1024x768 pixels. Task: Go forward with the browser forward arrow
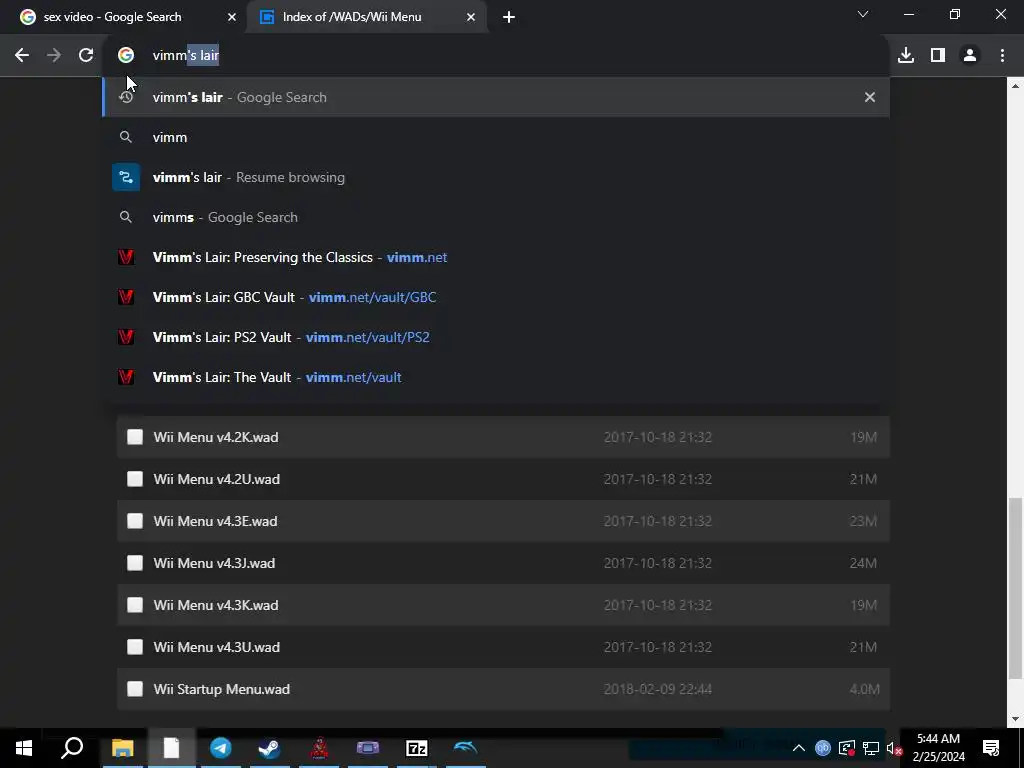pyautogui.click(x=54, y=56)
